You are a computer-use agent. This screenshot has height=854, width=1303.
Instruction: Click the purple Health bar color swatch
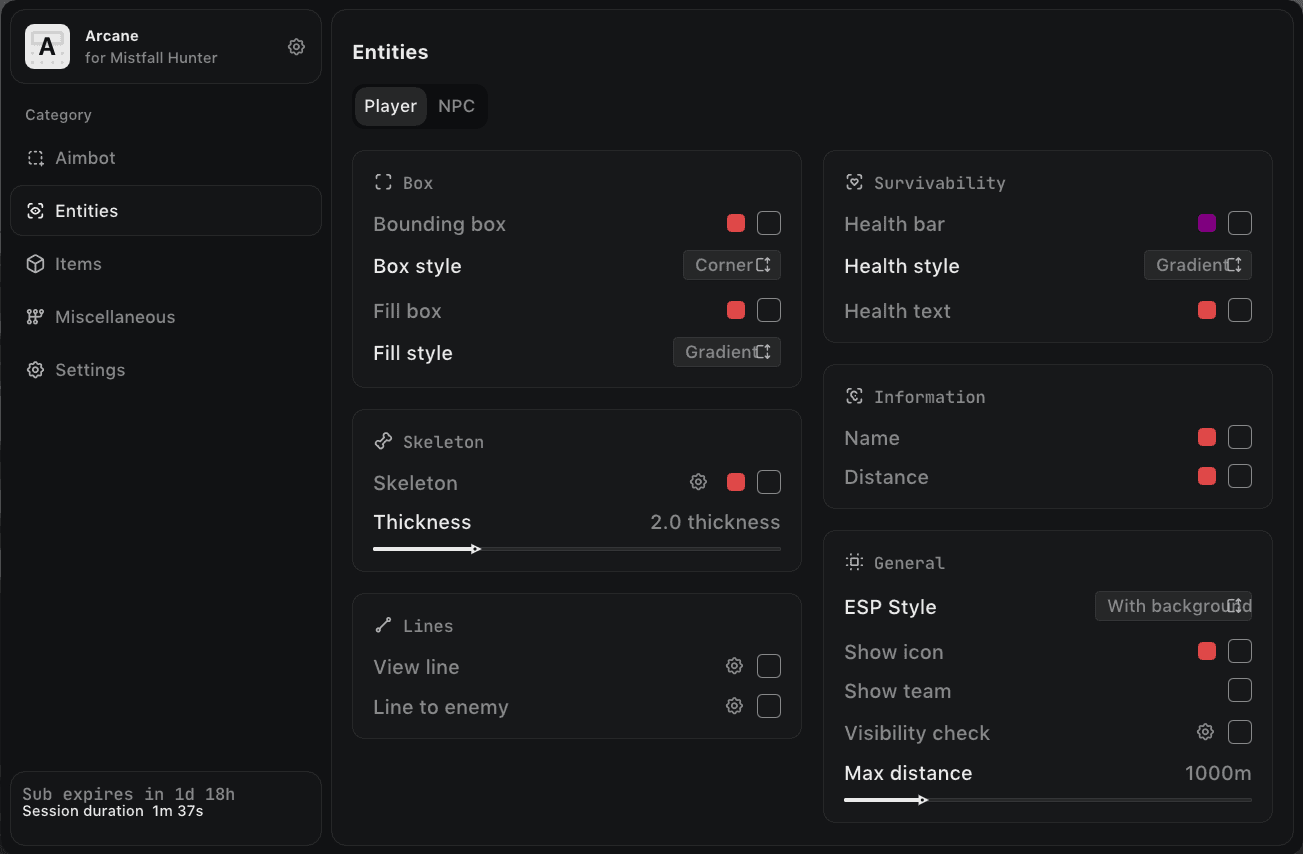pos(1207,223)
